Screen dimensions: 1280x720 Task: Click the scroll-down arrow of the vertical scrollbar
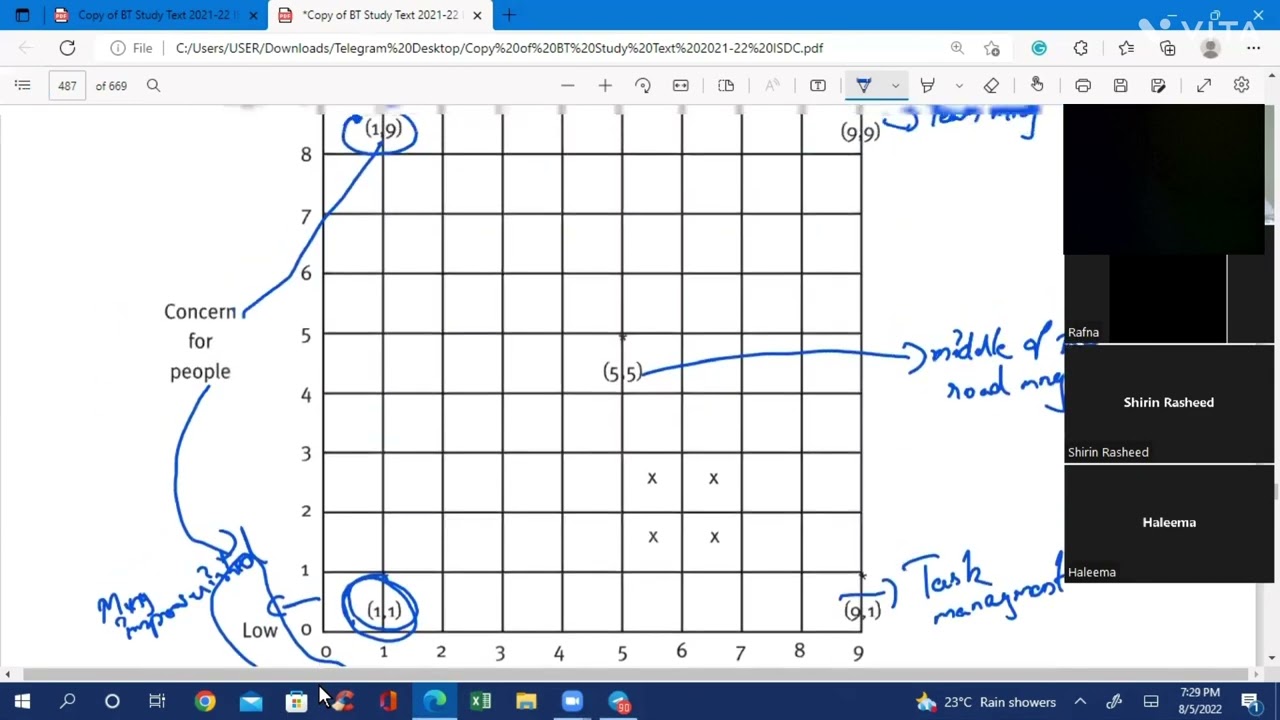1272,658
